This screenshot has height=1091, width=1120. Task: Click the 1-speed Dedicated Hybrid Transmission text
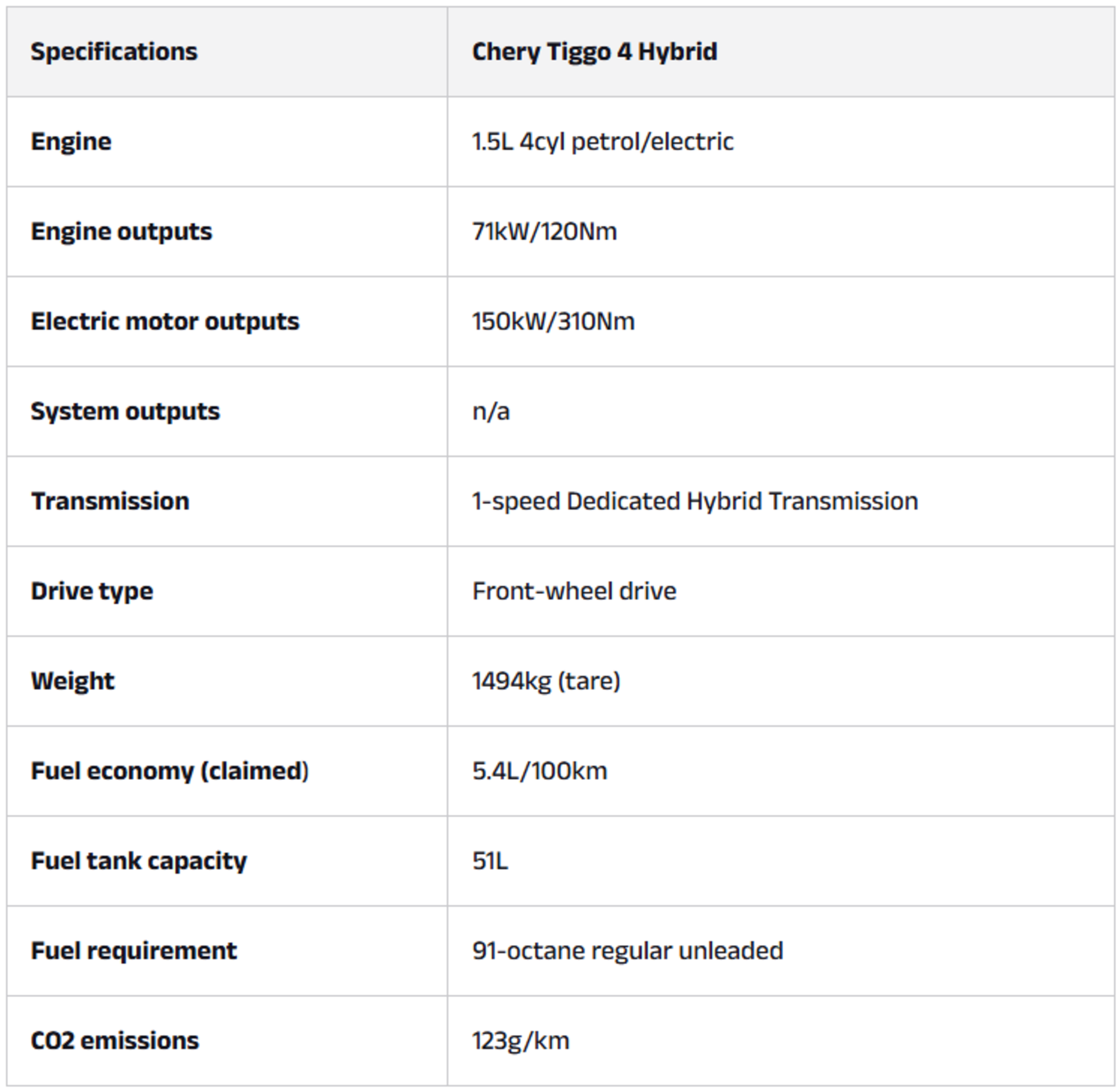tap(695, 501)
